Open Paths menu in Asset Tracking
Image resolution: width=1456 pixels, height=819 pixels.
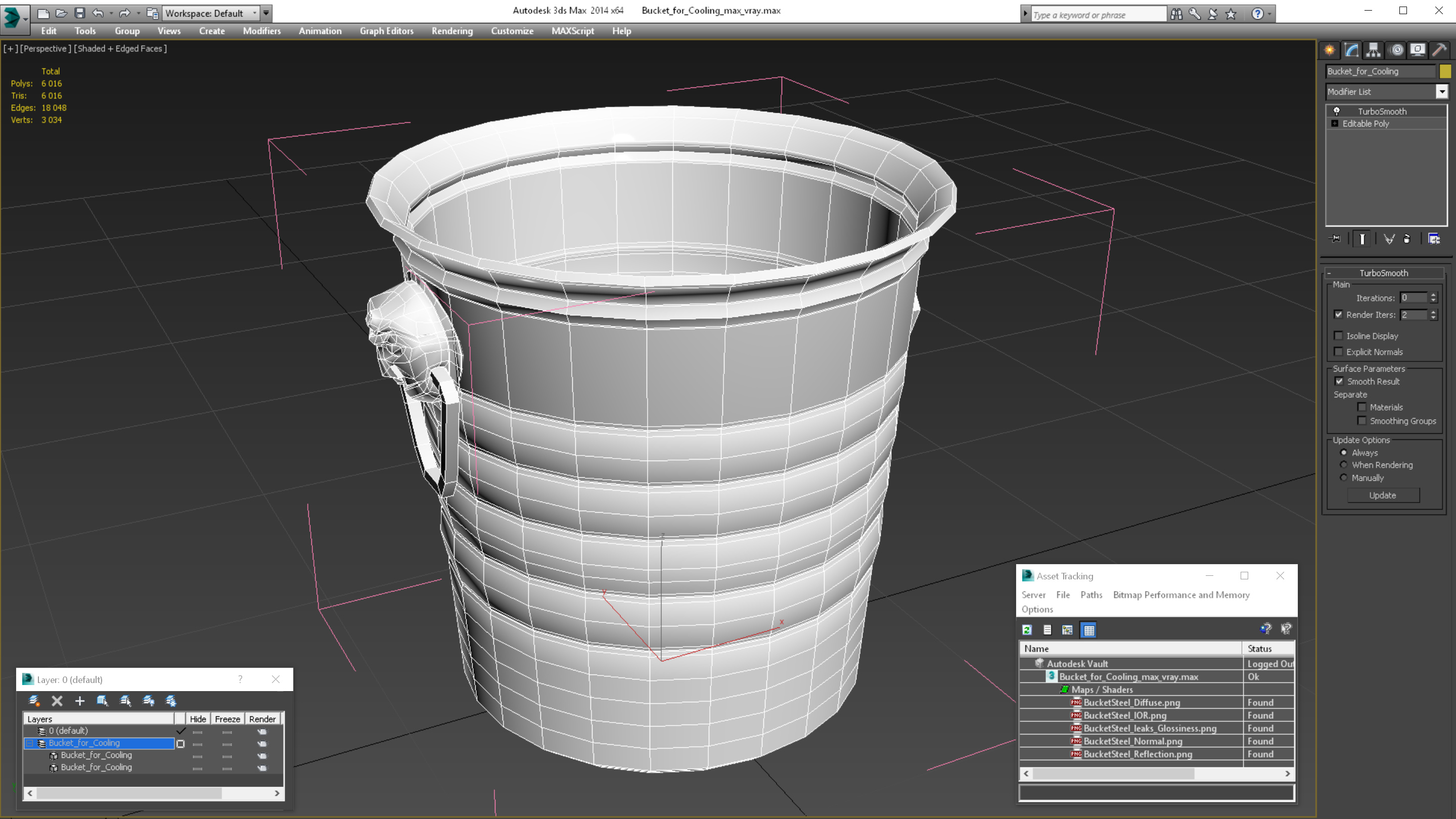(1091, 595)
